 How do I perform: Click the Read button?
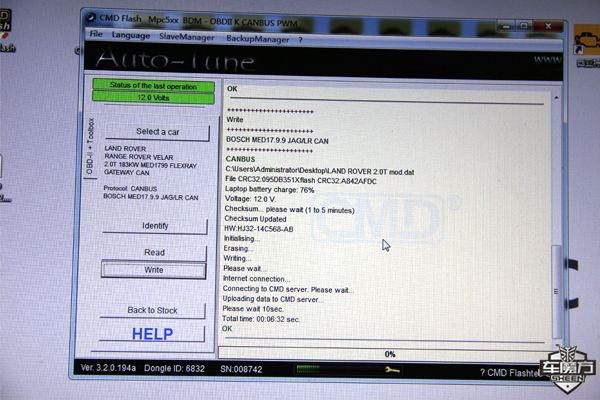click(154, 253)
